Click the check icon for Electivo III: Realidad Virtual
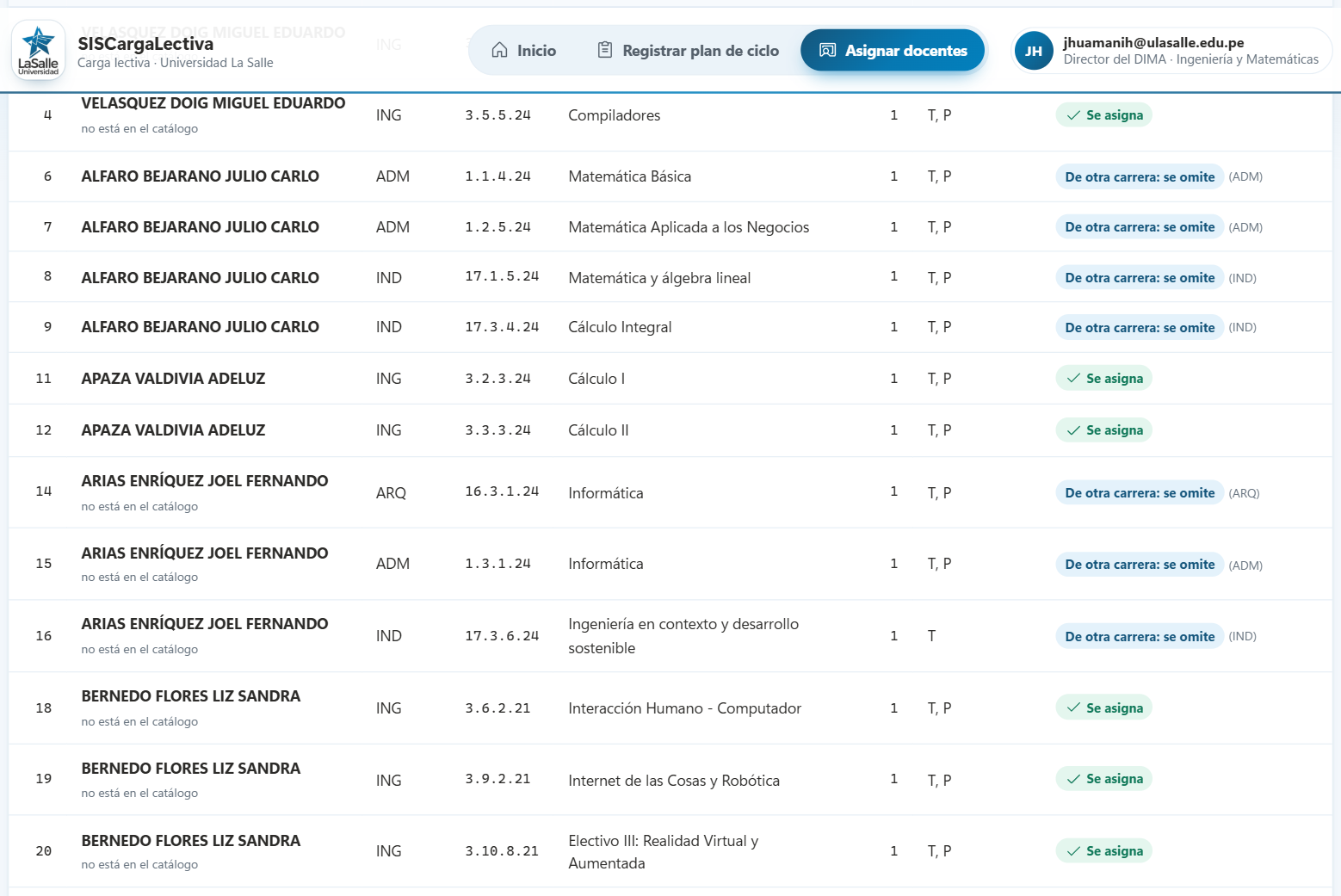 pyautogui.click(x=1073, y=851)
